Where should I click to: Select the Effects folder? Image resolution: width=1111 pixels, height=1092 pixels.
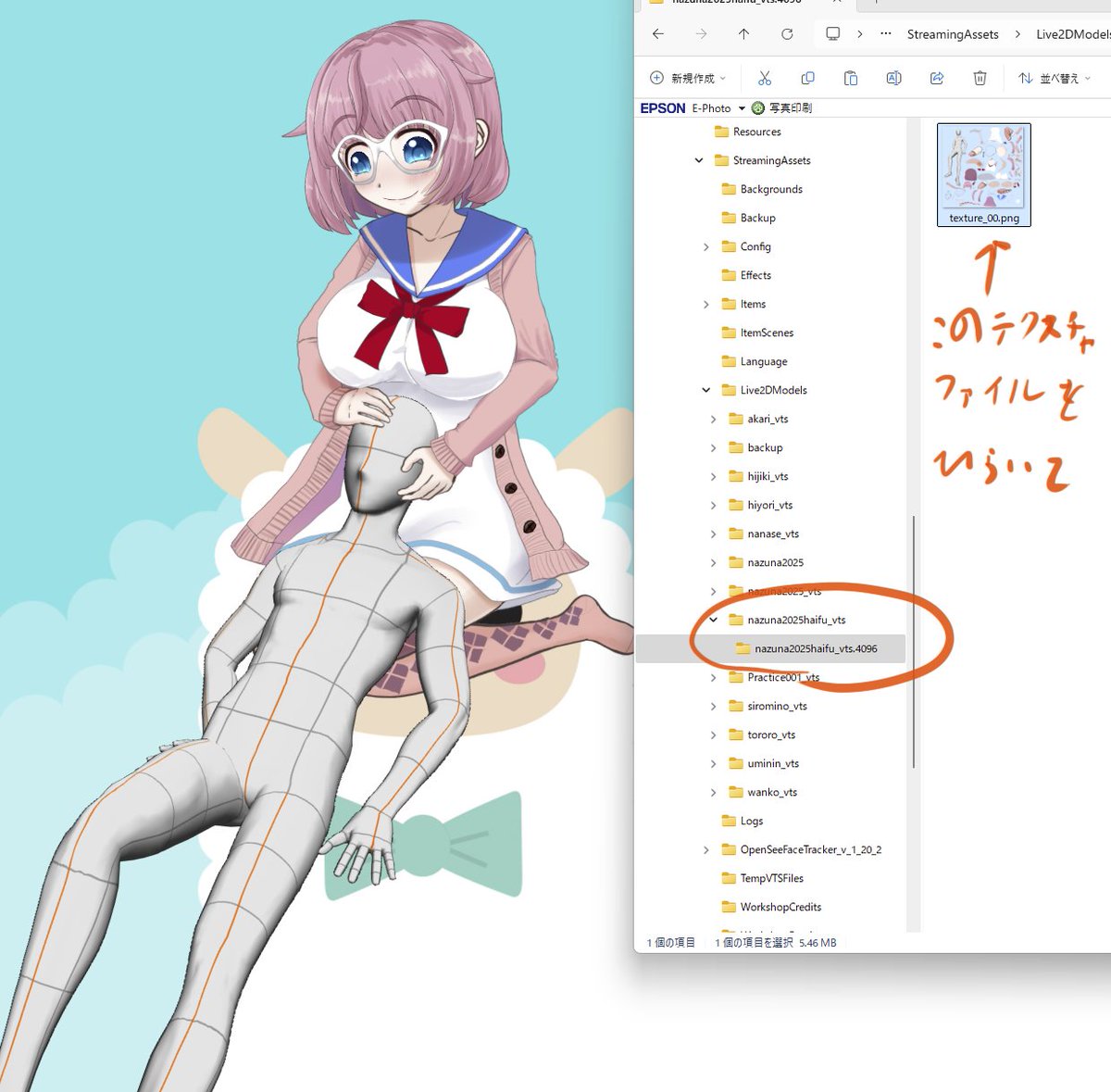tap(746, 275)
